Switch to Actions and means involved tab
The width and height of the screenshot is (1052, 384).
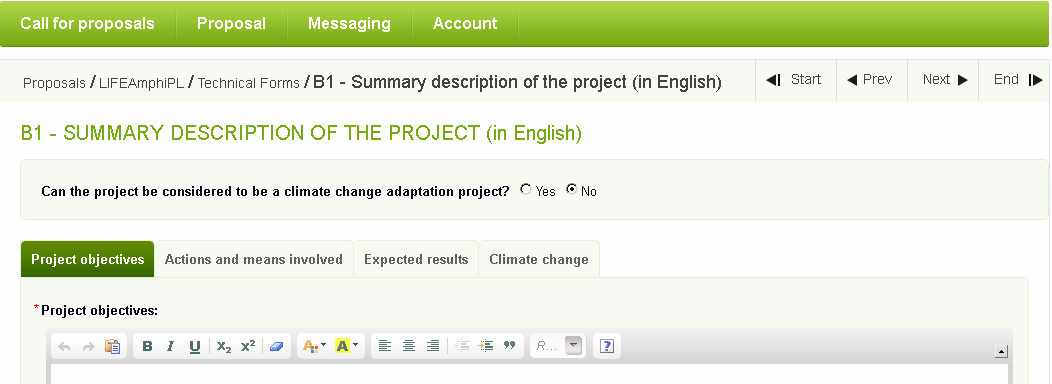[254, 259]
